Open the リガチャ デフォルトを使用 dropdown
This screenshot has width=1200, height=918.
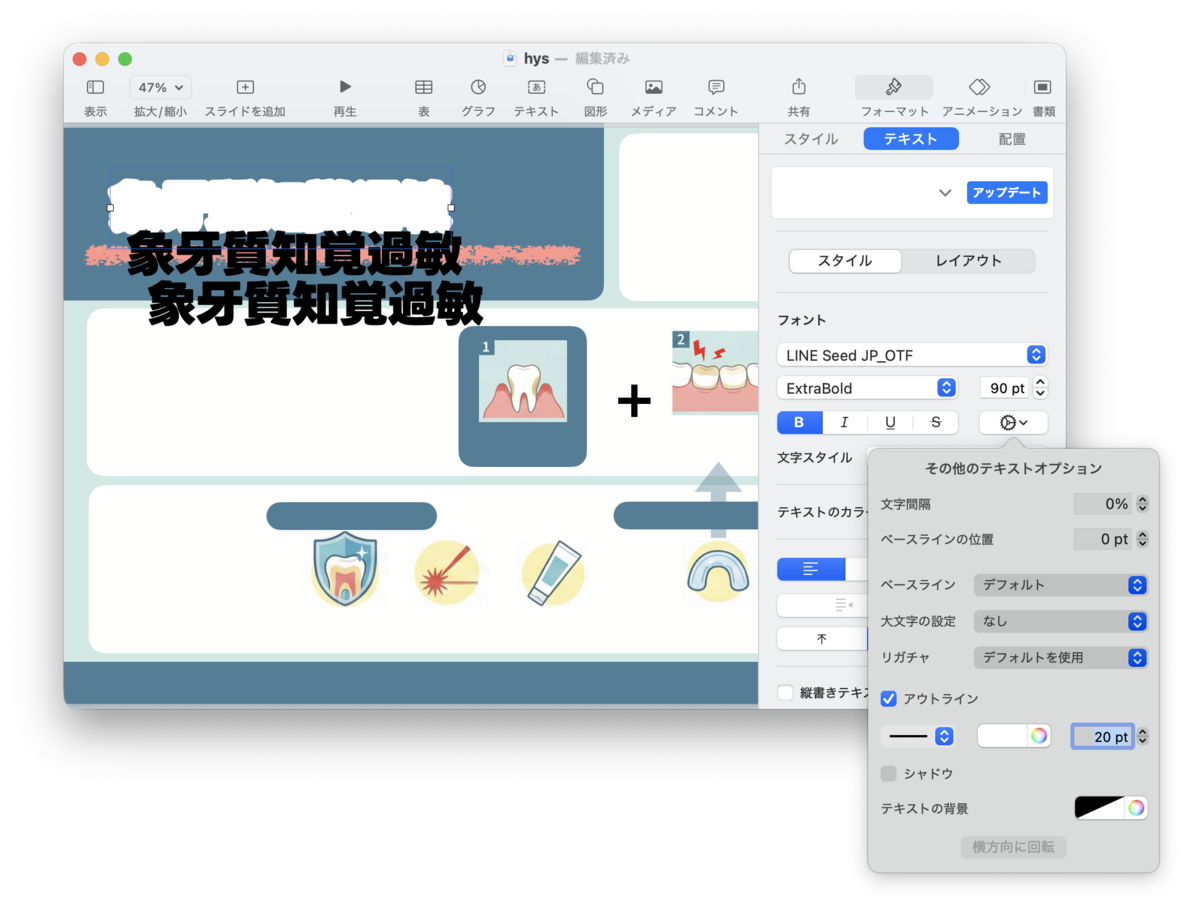(1060, 658)
